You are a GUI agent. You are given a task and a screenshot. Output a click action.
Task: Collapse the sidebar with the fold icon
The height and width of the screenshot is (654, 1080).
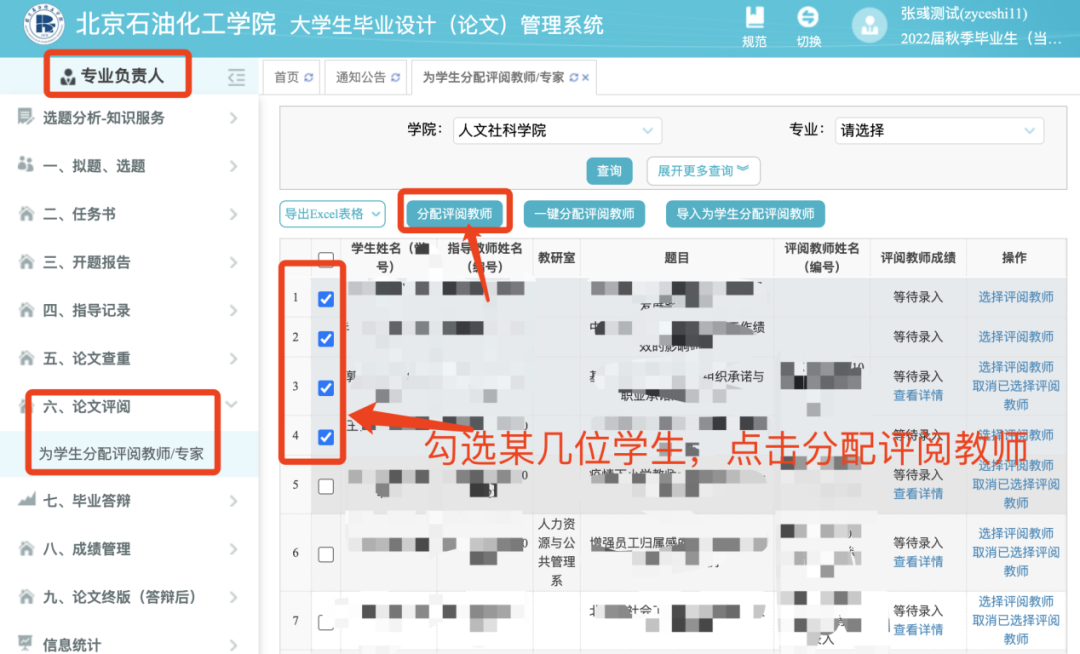[x=236, y=77]
